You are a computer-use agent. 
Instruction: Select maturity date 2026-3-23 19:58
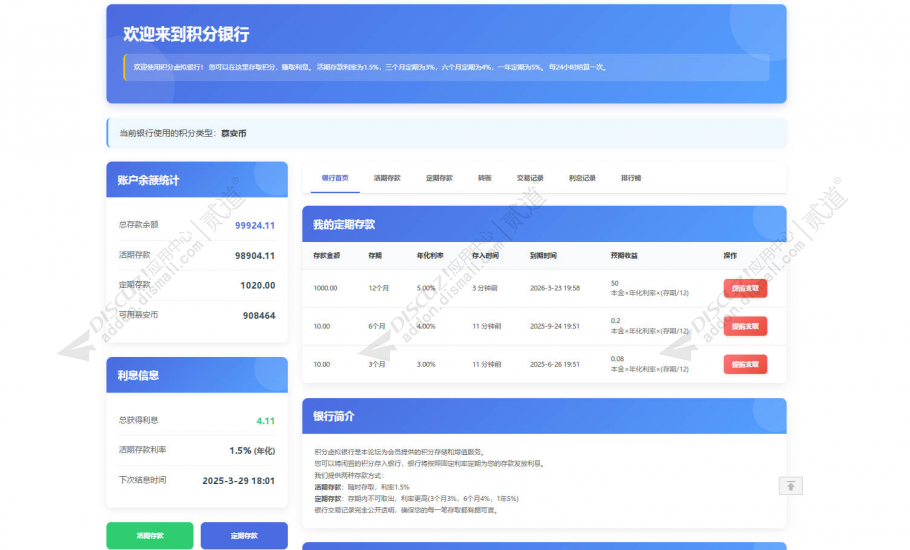point(555,288)
